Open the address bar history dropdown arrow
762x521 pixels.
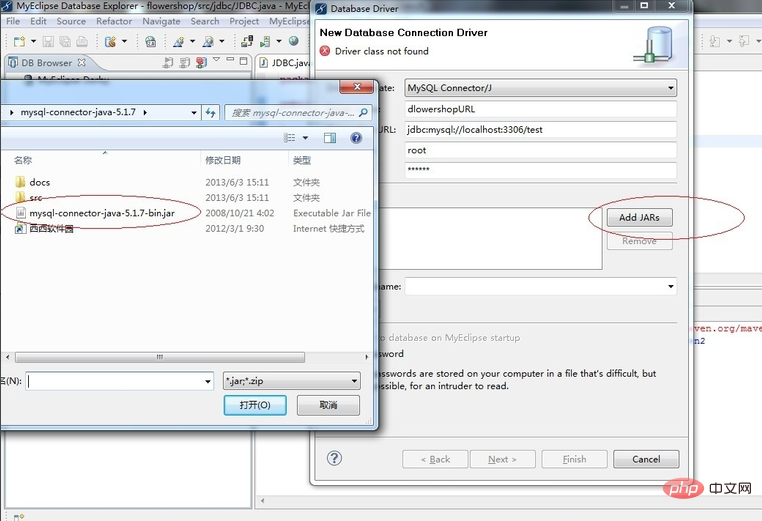(x=194, y=112)
